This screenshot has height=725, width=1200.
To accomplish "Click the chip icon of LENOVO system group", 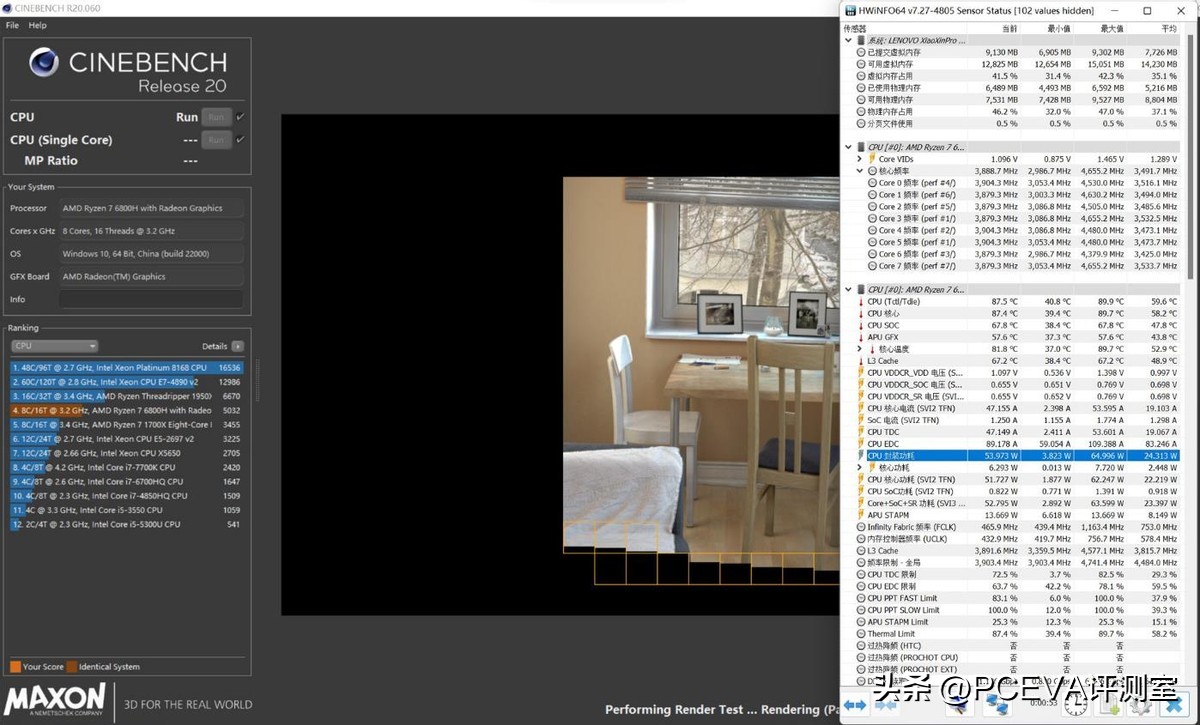I will [x=861, y=41].
